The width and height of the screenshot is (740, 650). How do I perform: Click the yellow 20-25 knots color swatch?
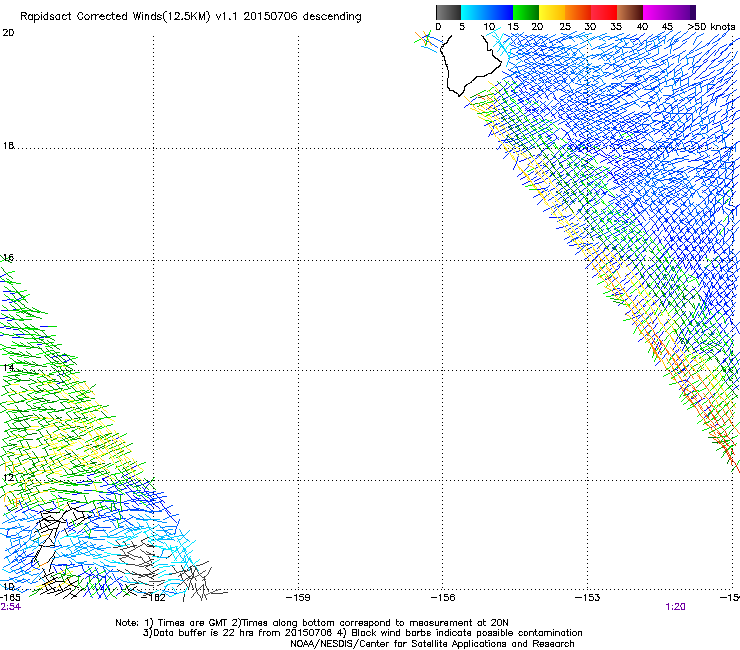point(552,12)
